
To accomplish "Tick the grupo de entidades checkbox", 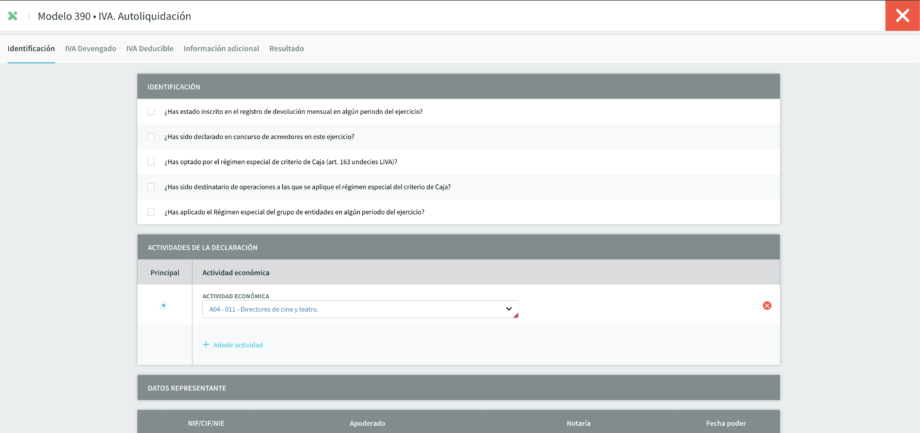I will coord(151,212).
